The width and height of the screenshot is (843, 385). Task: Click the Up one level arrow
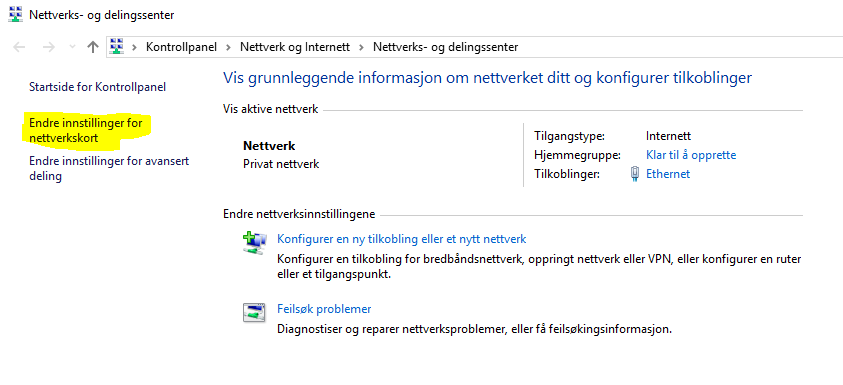93,47
